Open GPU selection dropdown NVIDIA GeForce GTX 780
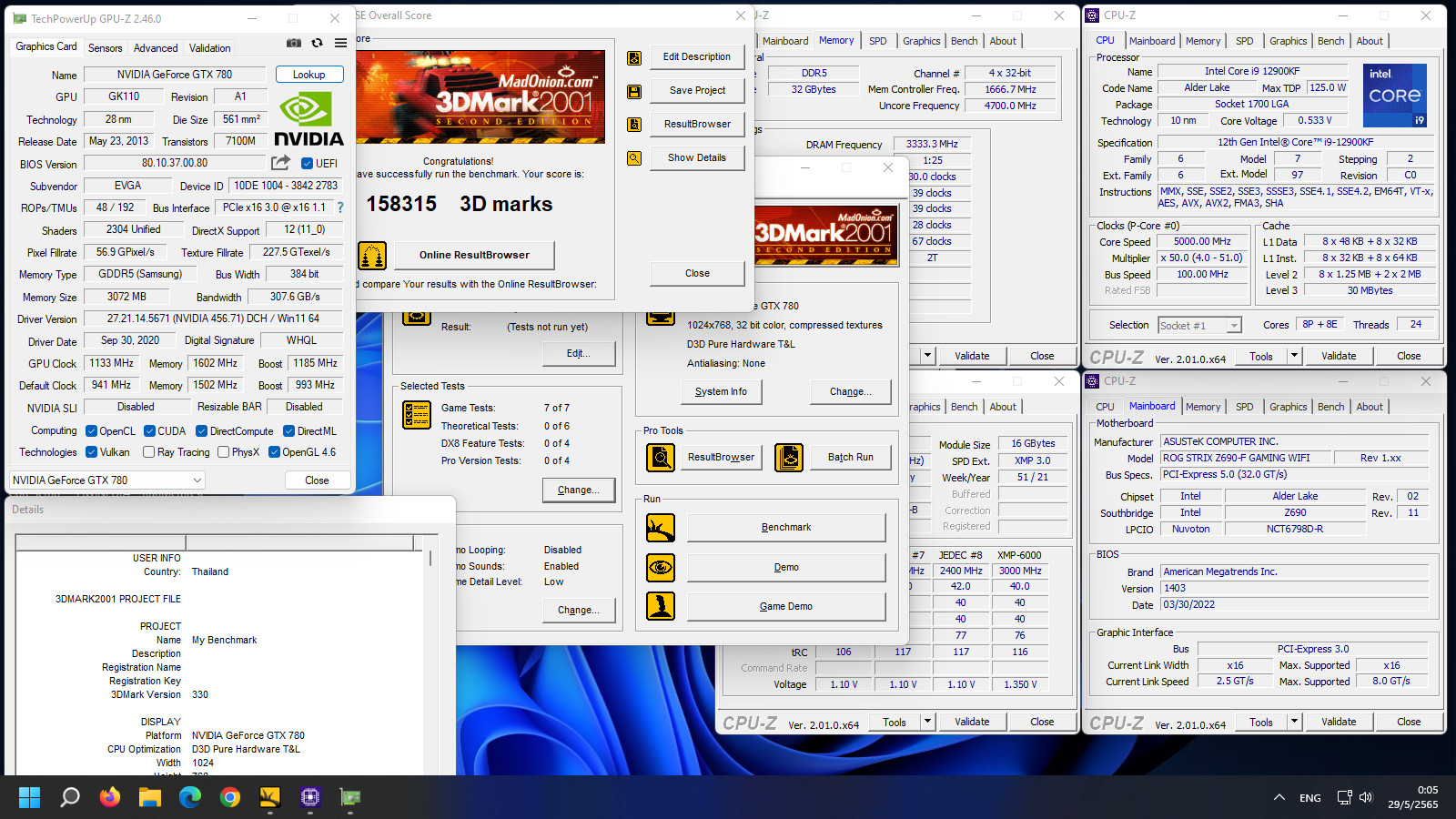1456x819 pixels. tap(107, 480)
